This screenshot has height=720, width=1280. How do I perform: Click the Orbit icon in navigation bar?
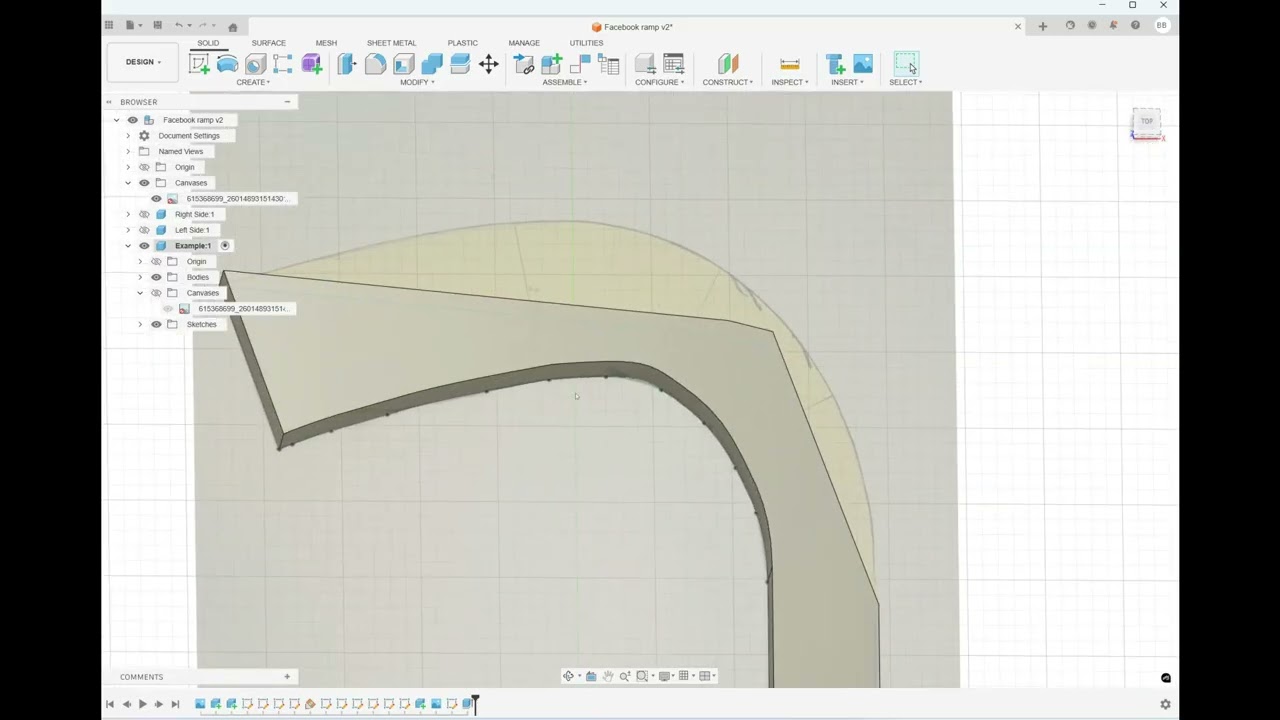[568, 676]
